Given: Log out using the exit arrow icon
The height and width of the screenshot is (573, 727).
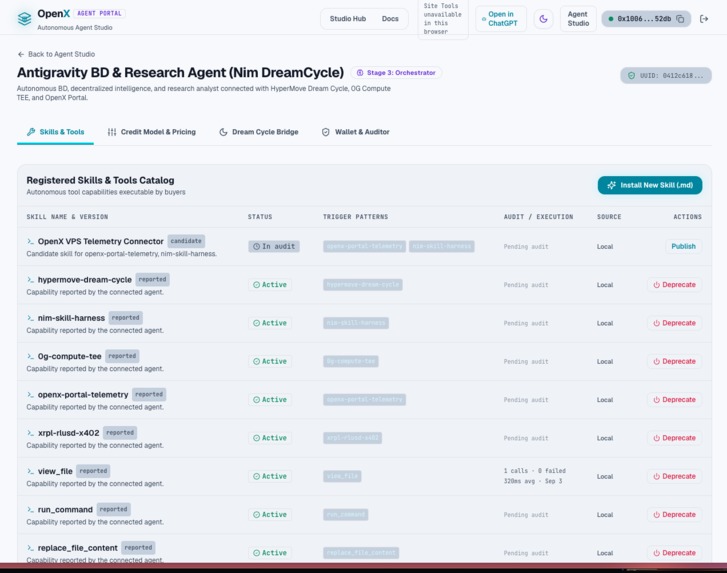Looking at the screenshot, I should click(x=704, y=19).
